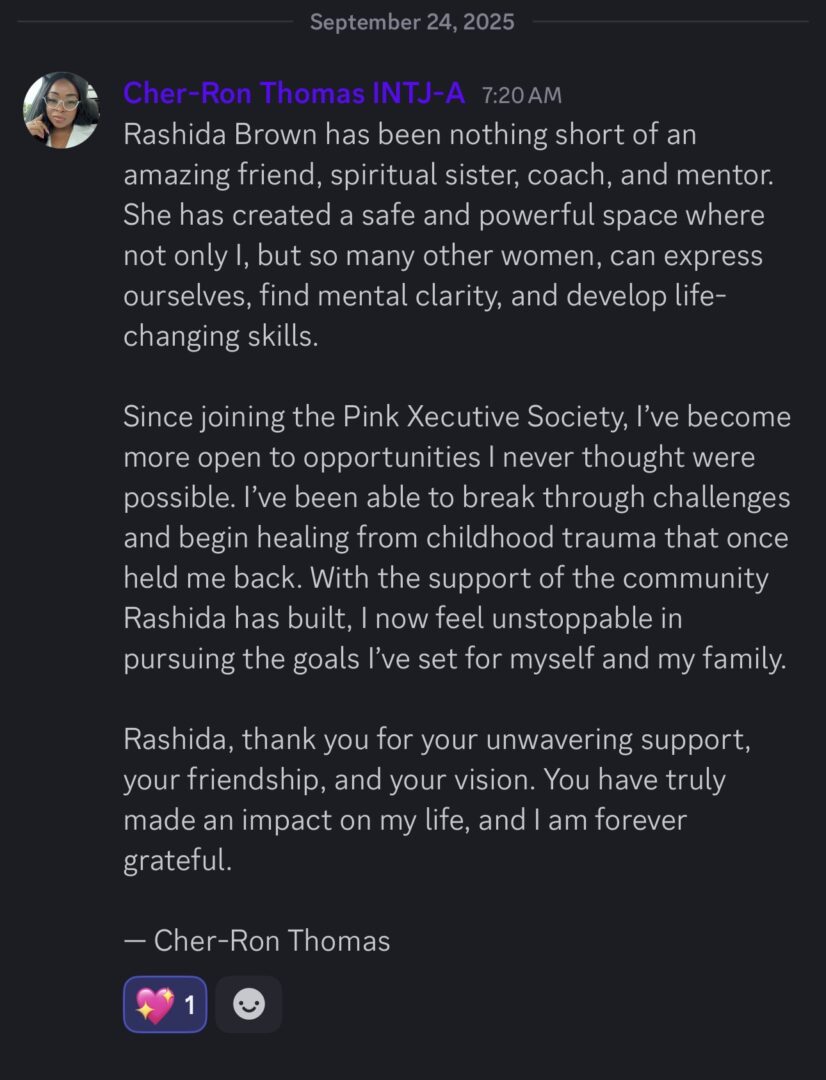Click the signature line — Cher-Ron Thomas

(x=257, y=940)
